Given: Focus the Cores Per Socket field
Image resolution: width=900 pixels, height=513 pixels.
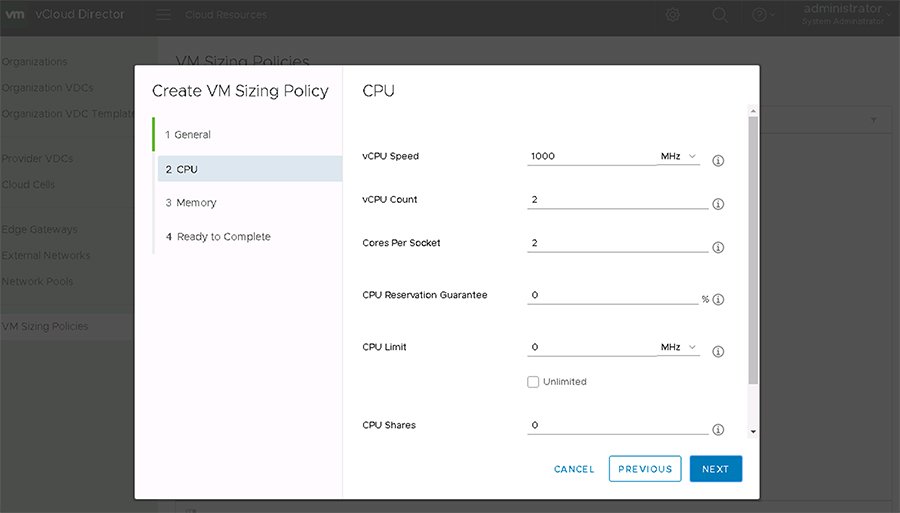Looking at the screenshot, I should point(618,243).
